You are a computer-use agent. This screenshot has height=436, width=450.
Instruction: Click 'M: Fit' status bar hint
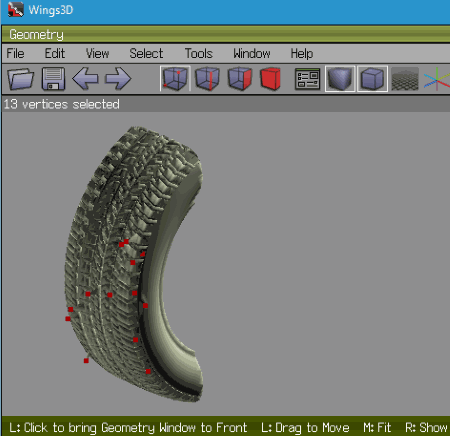[377, 427]
